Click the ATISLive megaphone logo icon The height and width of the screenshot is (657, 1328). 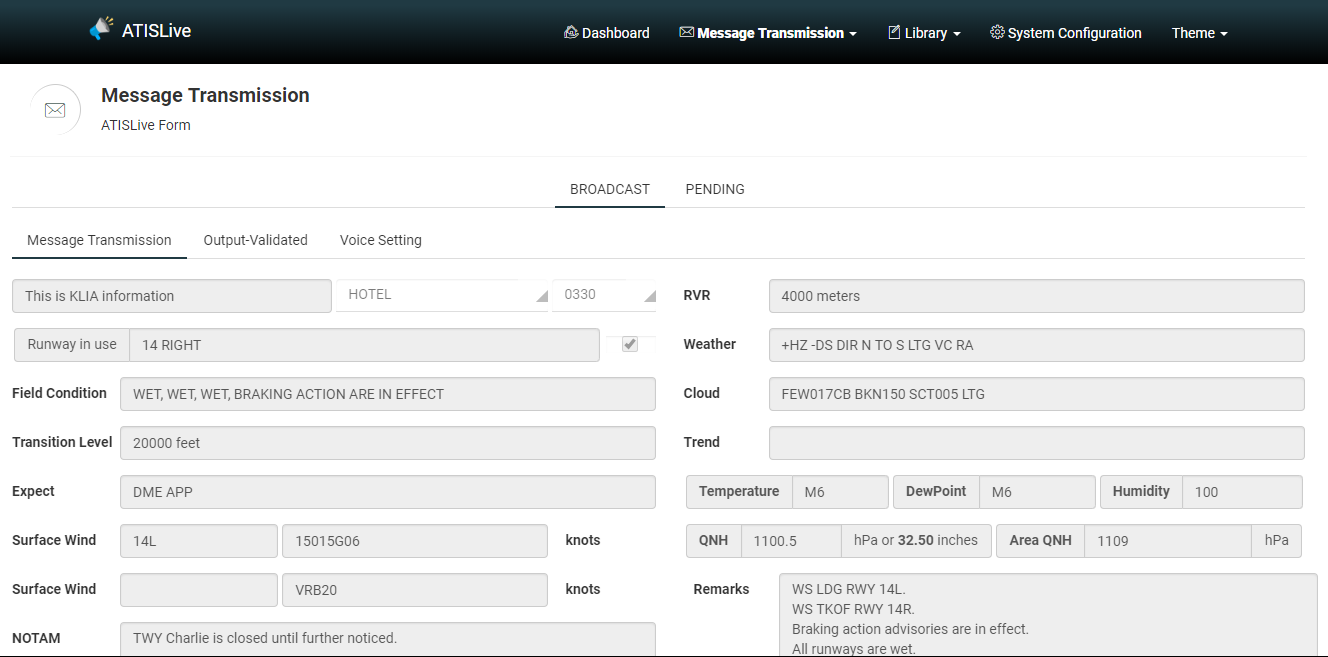101,29
